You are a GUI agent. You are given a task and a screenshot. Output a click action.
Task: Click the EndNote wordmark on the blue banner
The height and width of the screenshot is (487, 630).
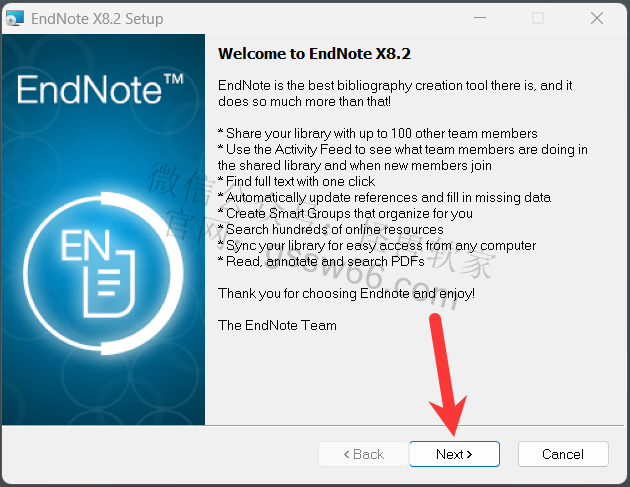click(x=89, y=90)
